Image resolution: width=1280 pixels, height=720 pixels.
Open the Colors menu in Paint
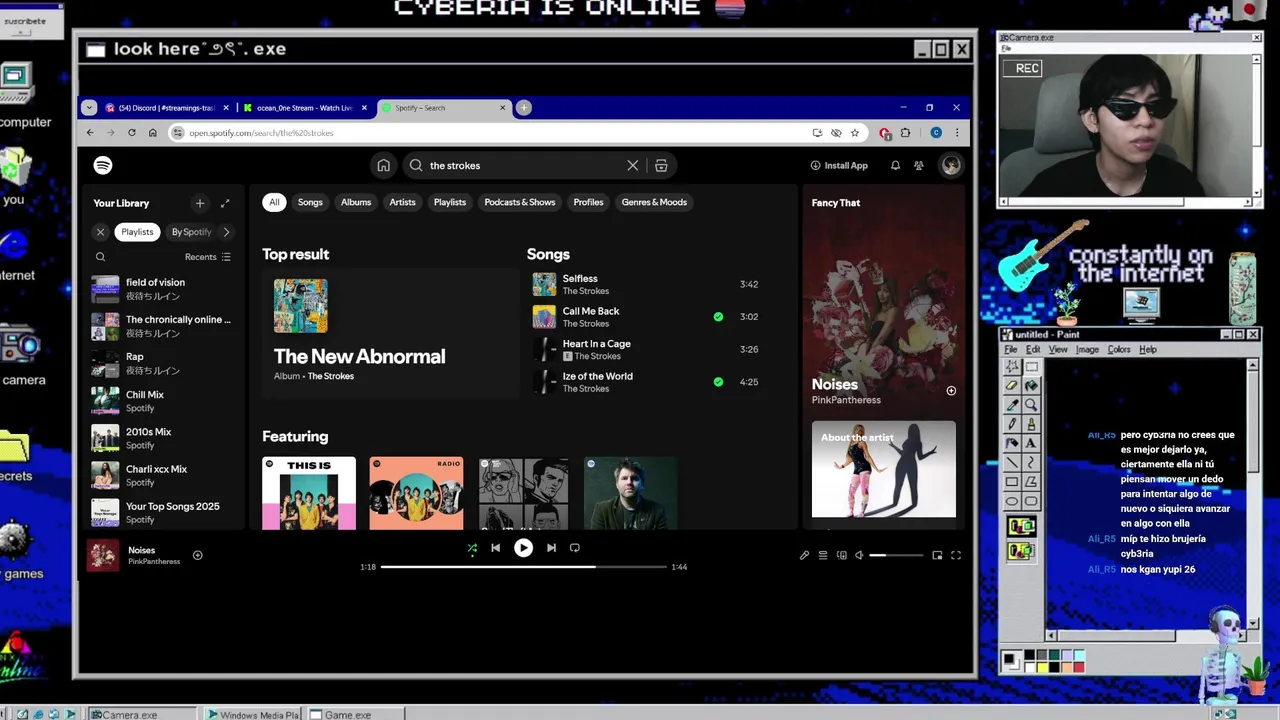1119,350
